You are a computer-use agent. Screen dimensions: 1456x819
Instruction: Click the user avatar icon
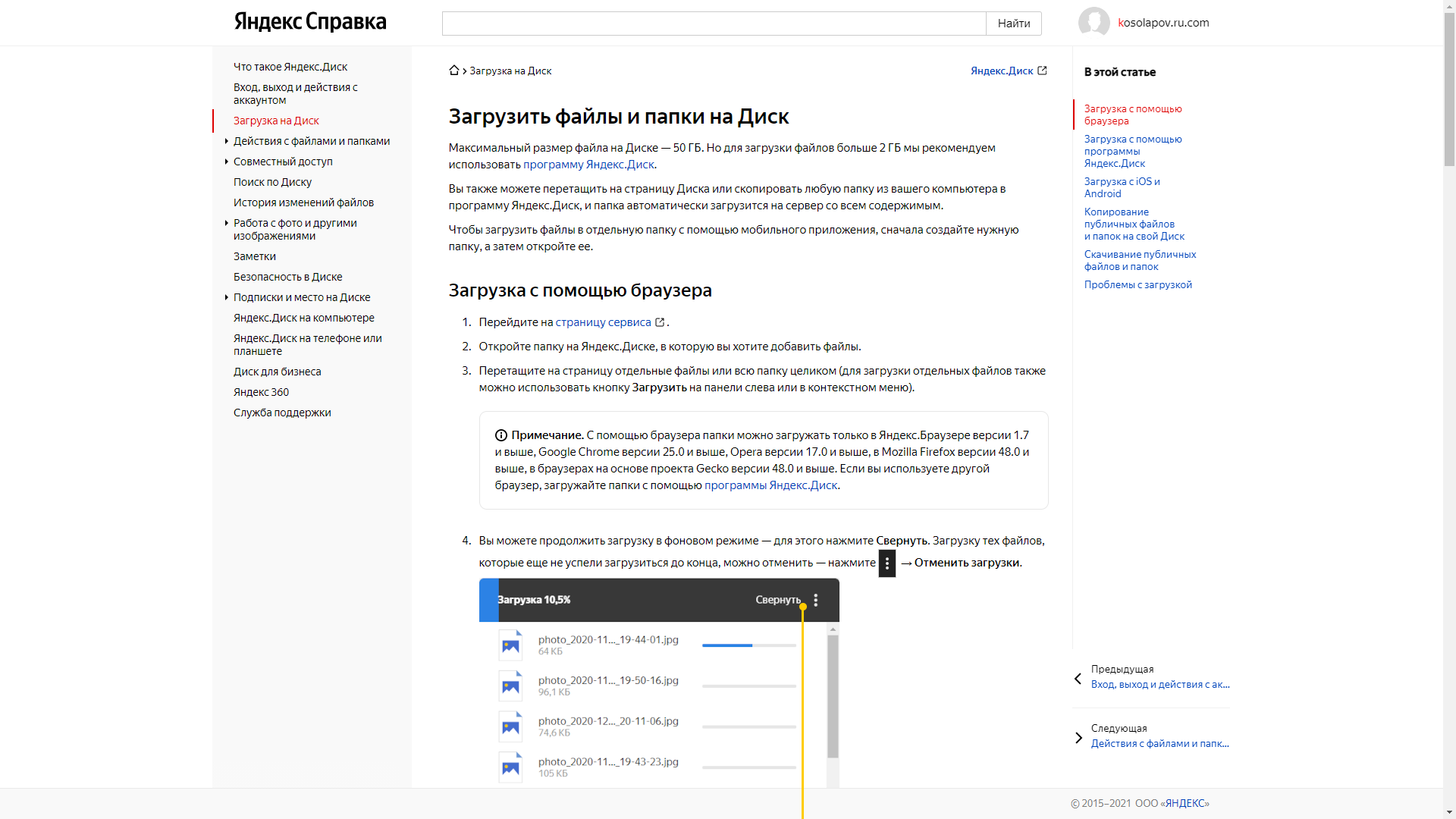pyautogui.click(x=1094, y=23)
